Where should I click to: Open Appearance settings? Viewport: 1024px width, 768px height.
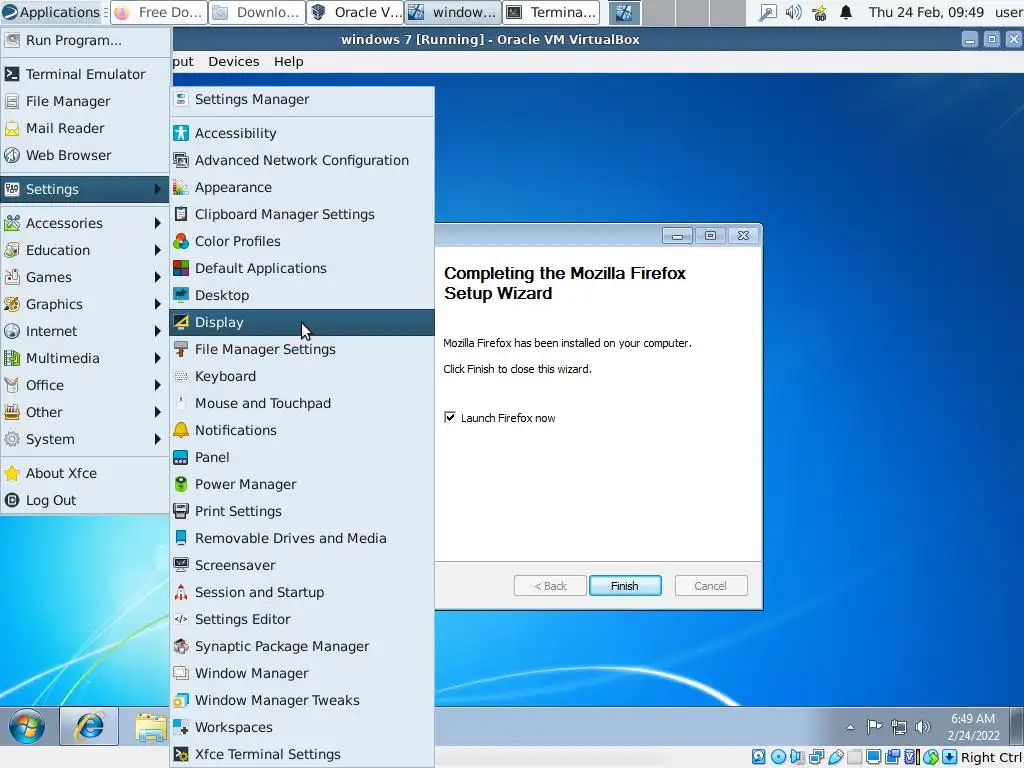tap(302, 187)
